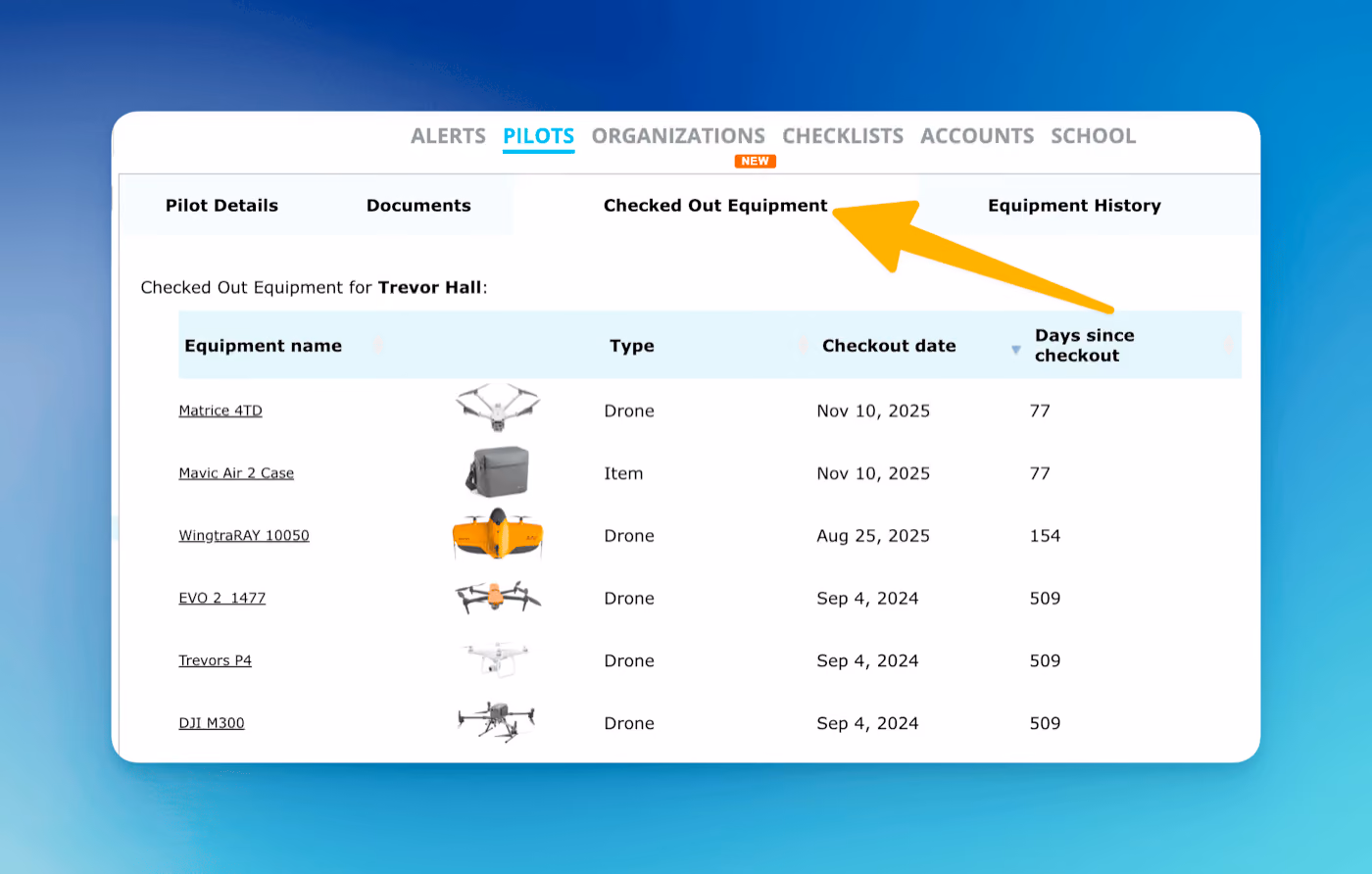Click the checkout date in the DJI M300 row
1372x874 pixels.
(x=867, y=724)
